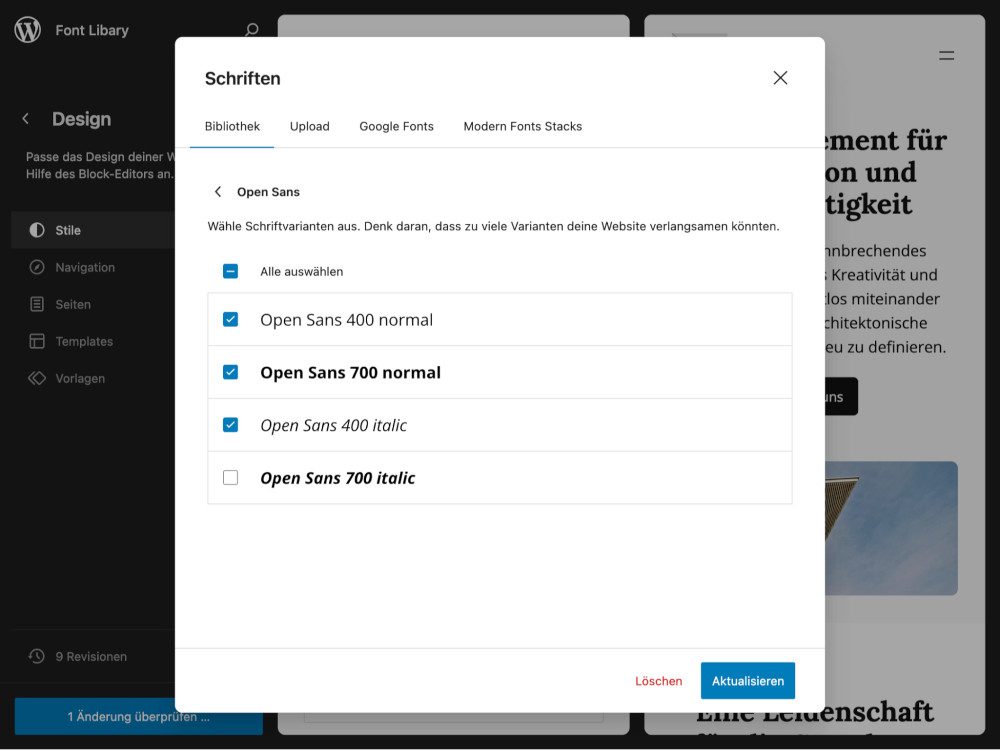The height and width of the screenshot is (750, 1000).
Task: Switch to the Google Fonts tab
Action: [396, 126]
